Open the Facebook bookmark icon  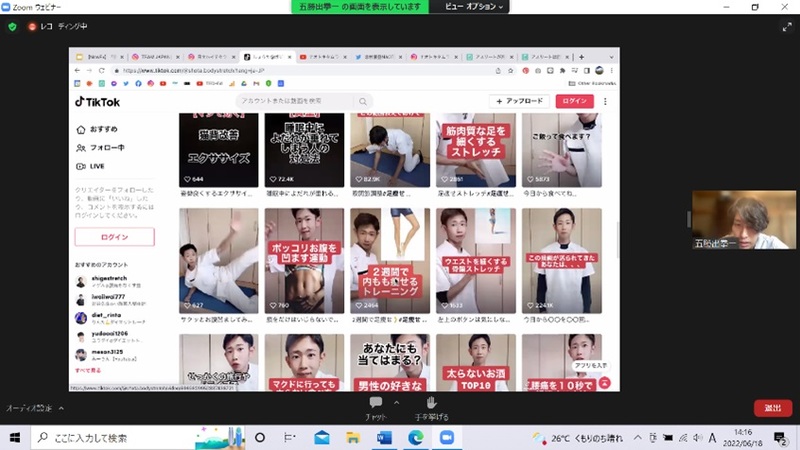tap(138, 83)
